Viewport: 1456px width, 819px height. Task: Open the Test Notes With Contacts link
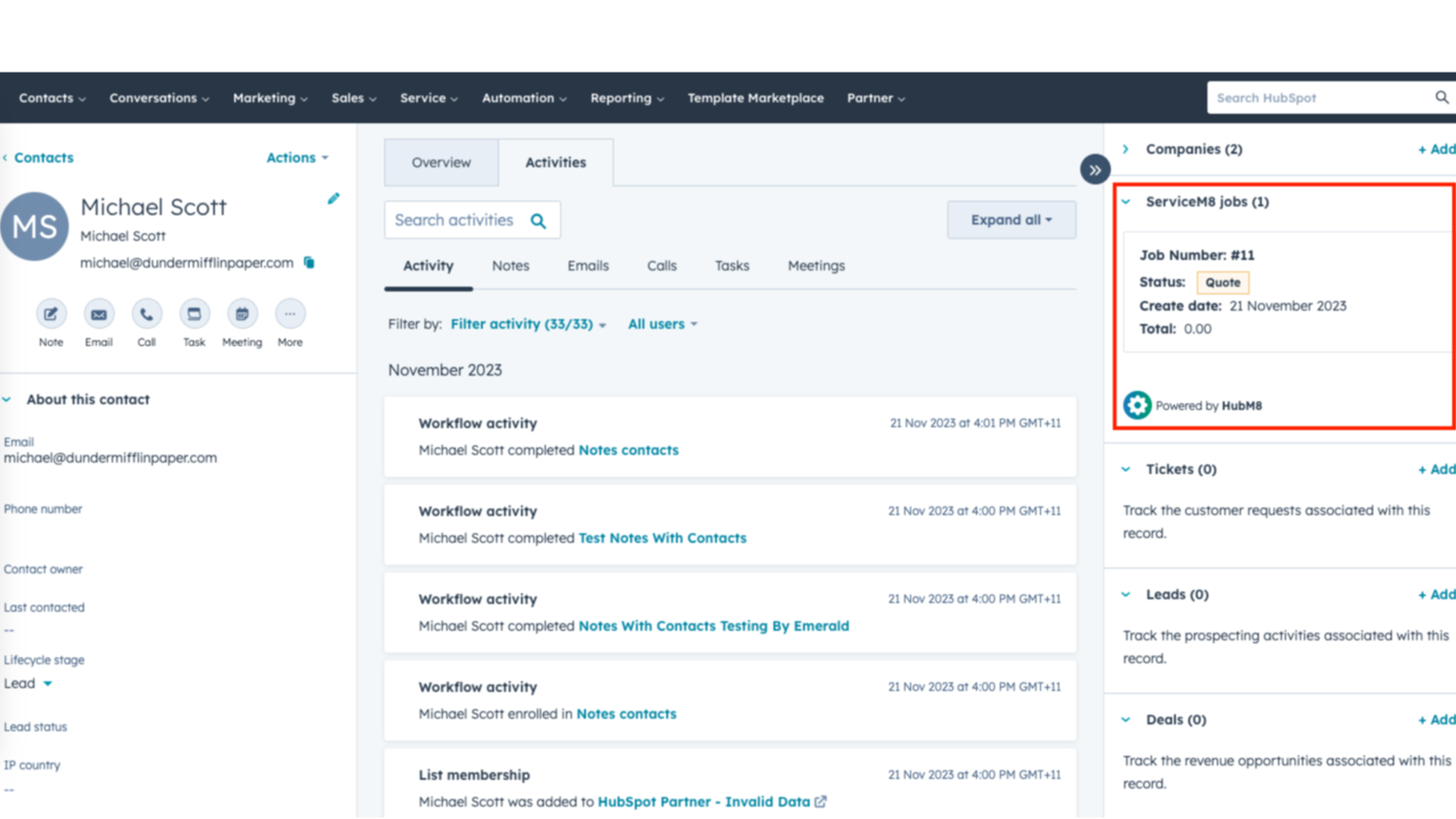click(x=662, y=538)
